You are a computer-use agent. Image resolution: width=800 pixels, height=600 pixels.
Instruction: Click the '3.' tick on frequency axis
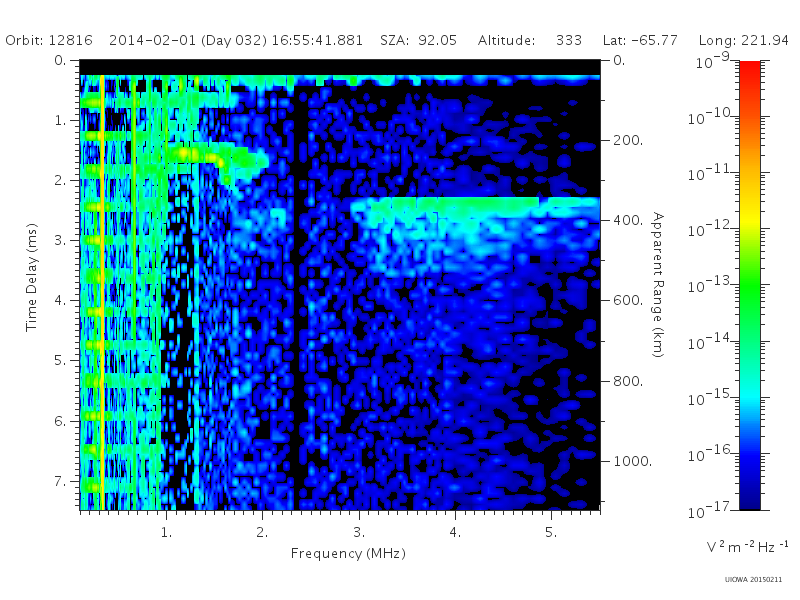point(359,532)
